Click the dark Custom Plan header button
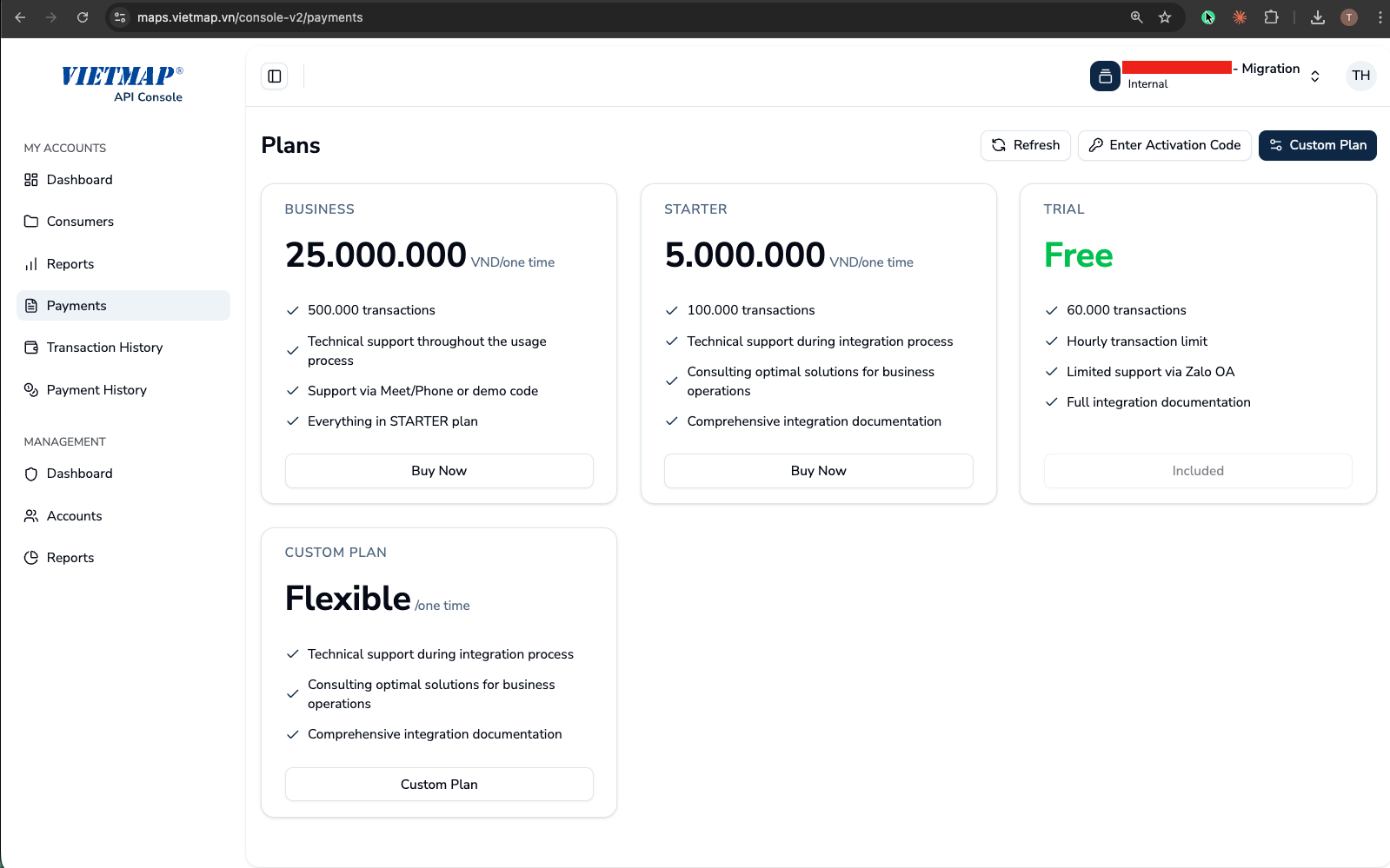 tap(1317, 145)
